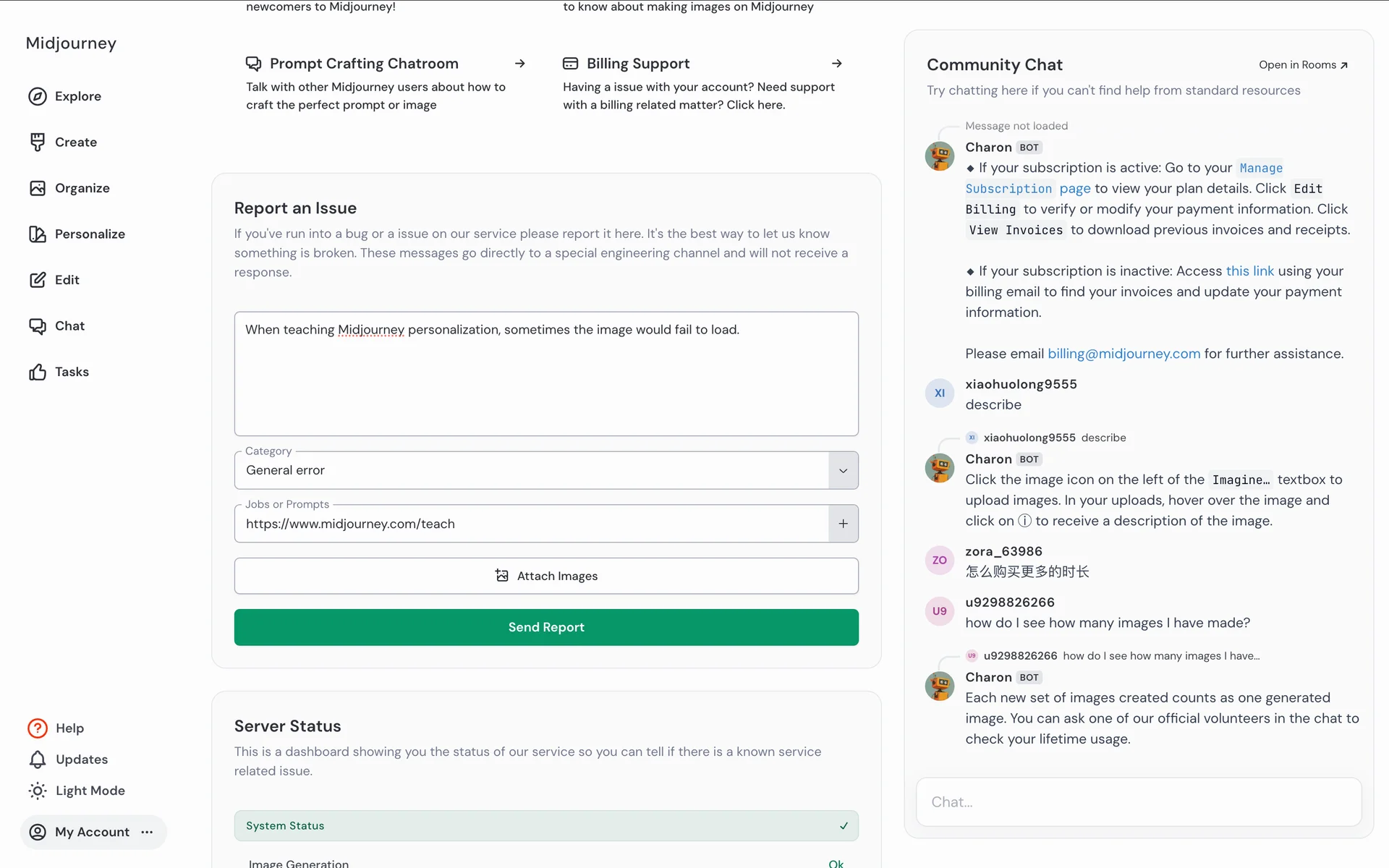Image resolution: width=1389 pixels, height=868 pixels.
Task: Click the Community Chat message input
Action: pos(1139,801)
